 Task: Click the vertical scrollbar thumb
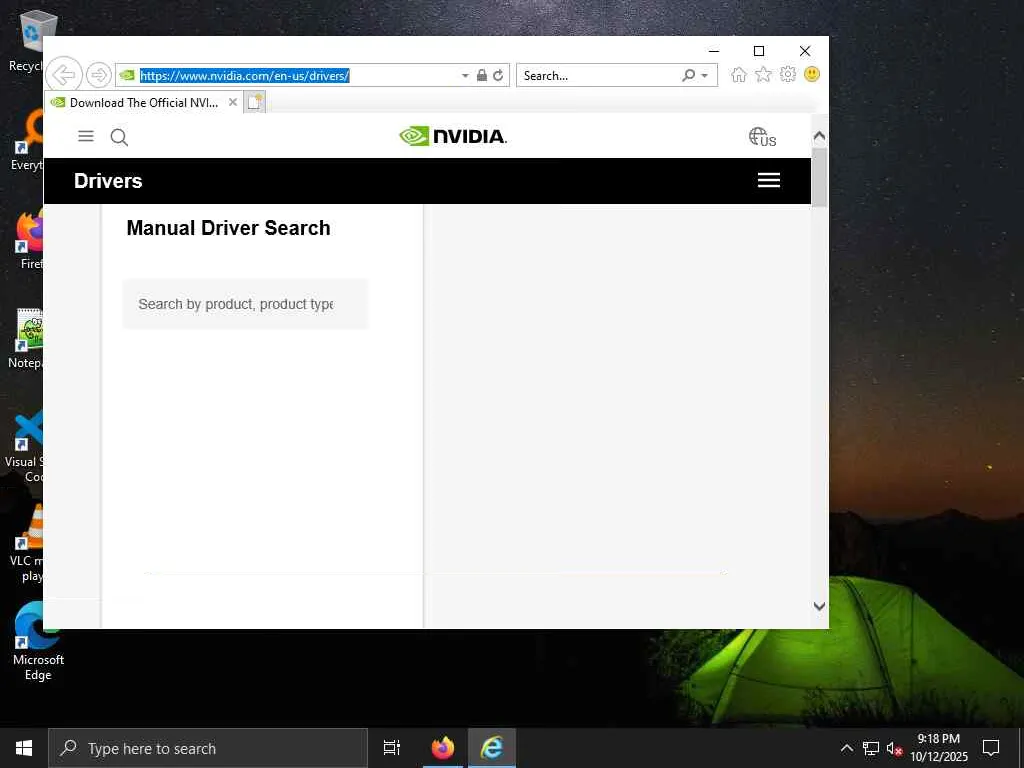point(819,177)
